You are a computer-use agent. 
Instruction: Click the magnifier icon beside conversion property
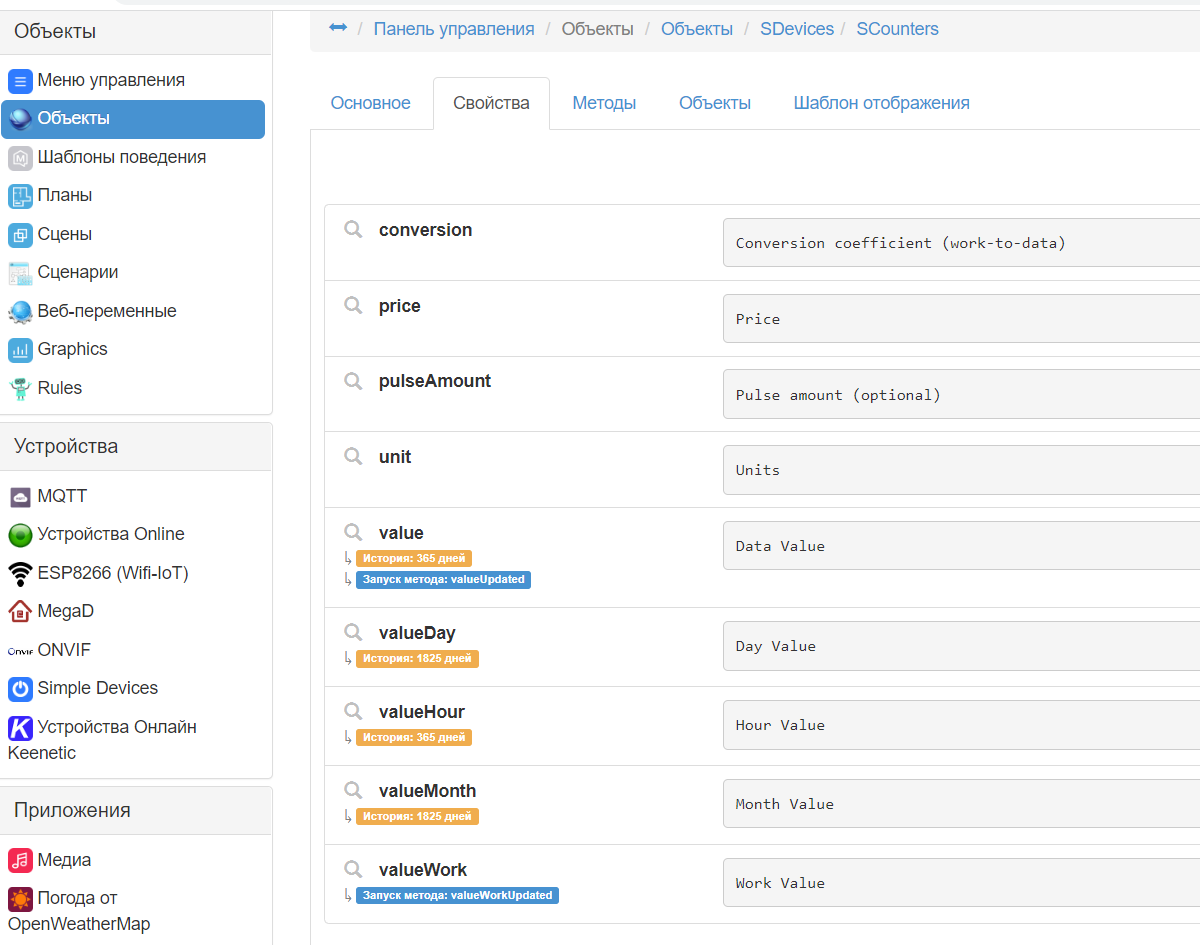353,230
